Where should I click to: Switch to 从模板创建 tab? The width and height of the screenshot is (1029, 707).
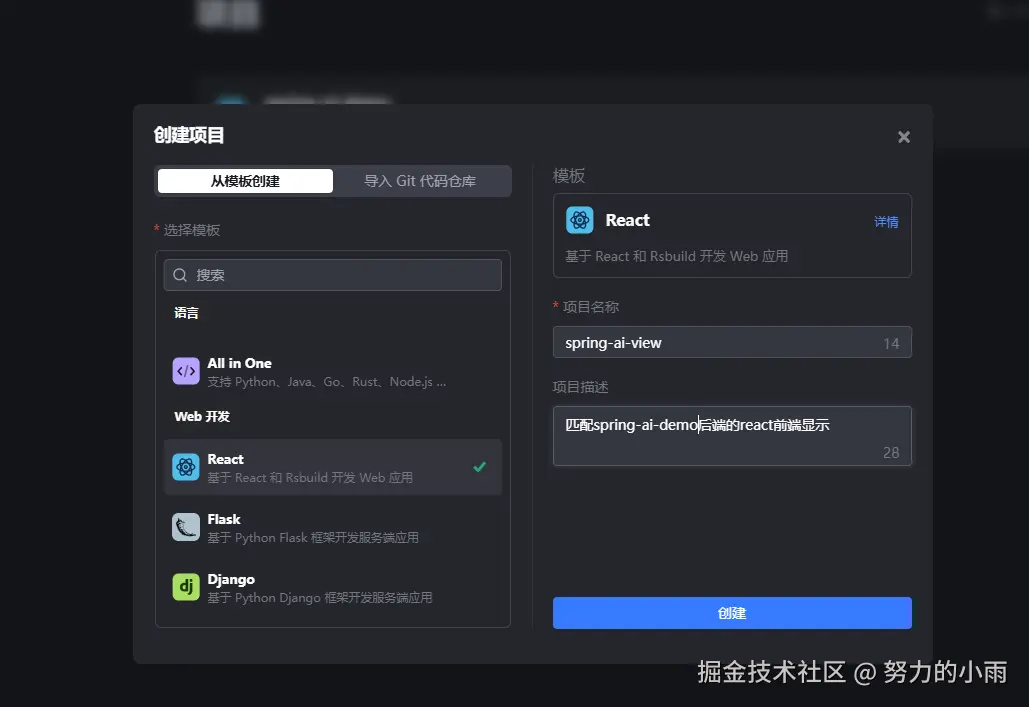[245, 181]
